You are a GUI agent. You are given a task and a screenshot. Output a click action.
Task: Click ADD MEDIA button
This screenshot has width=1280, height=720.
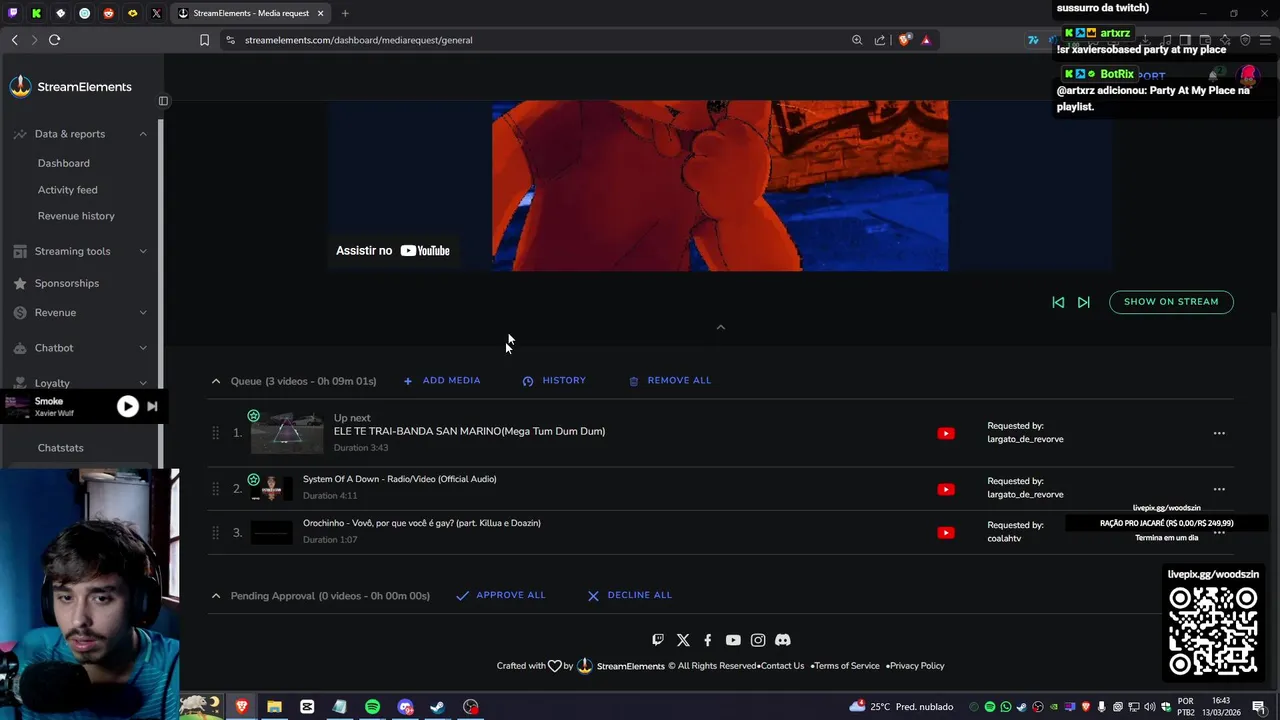click(442, 381)
